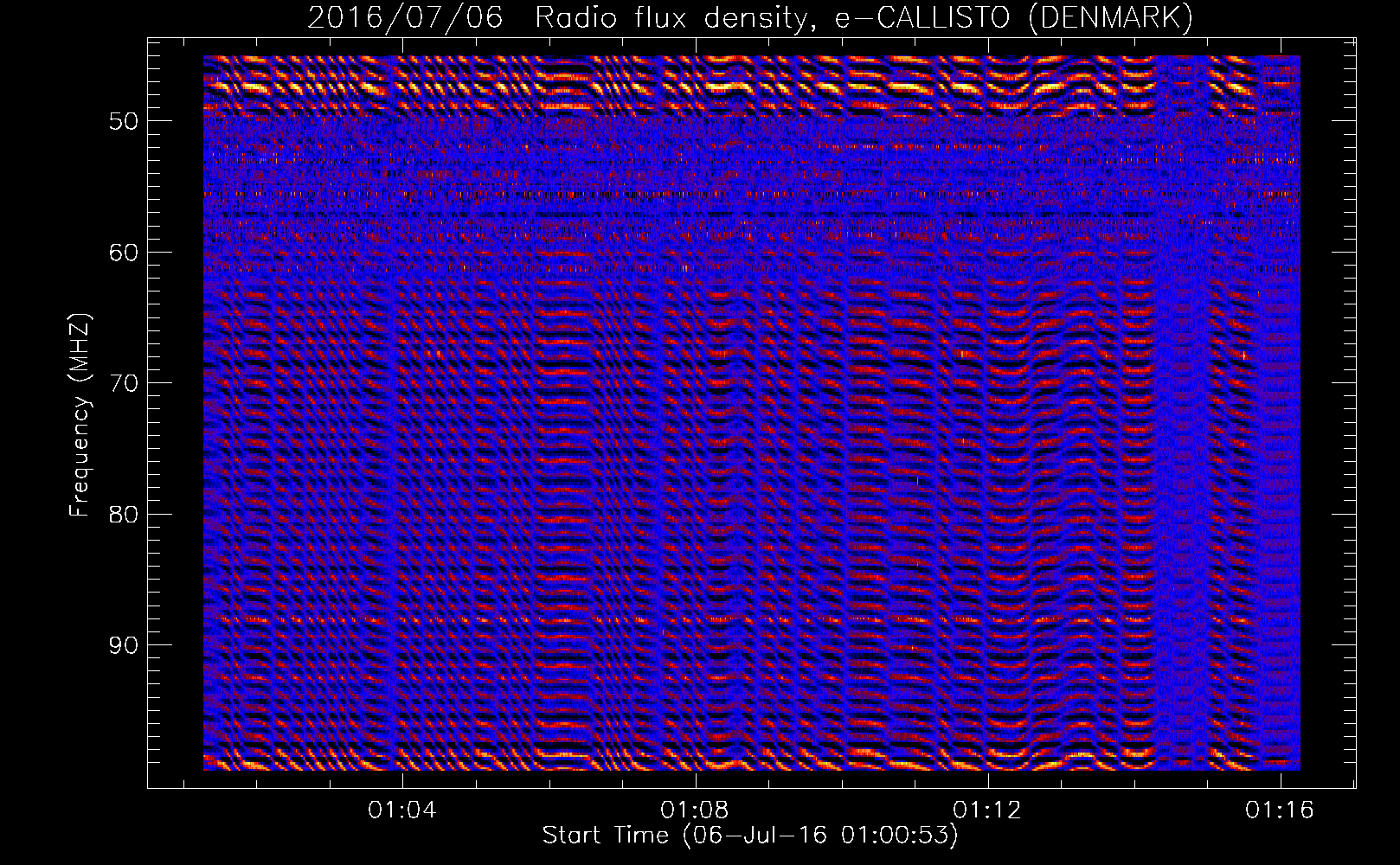Click the 70 MHz tick label

tap(124, 383)
